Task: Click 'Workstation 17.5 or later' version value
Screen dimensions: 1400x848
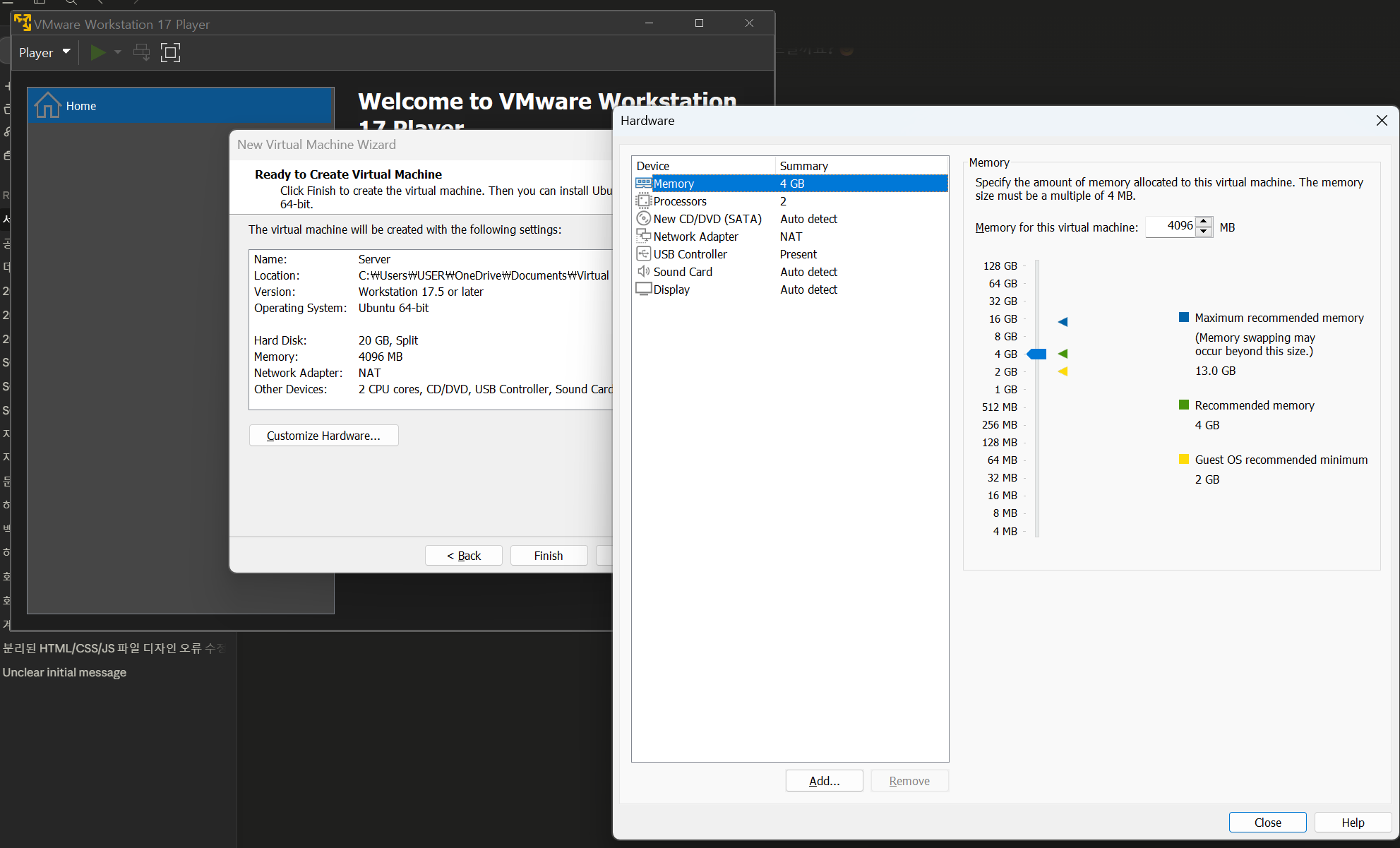Action: tap(421, 292)
